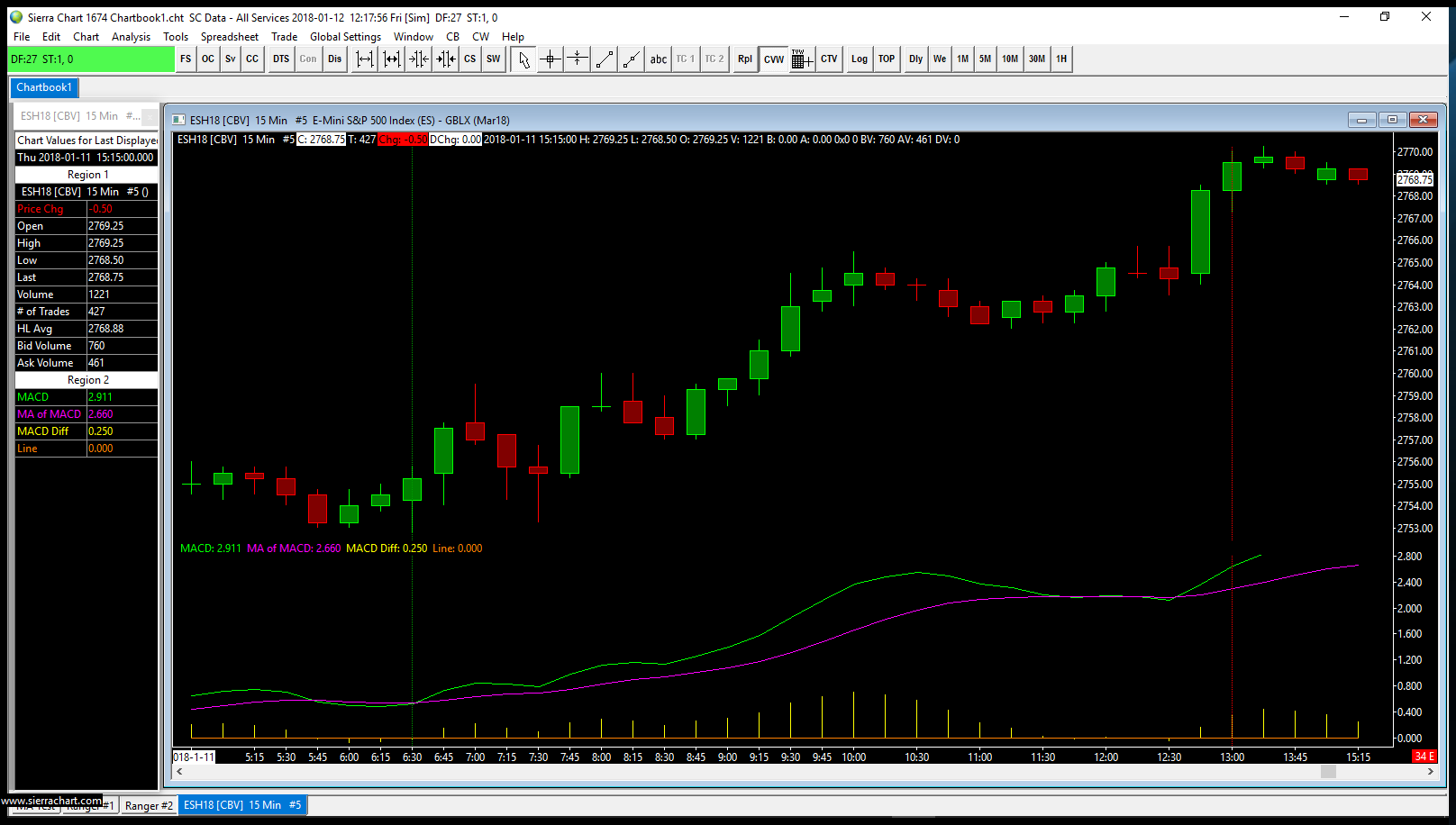Click the horizontal scrollbar left arrow
This screenshot has height=825, width=1456.
[x=180, y=771]
